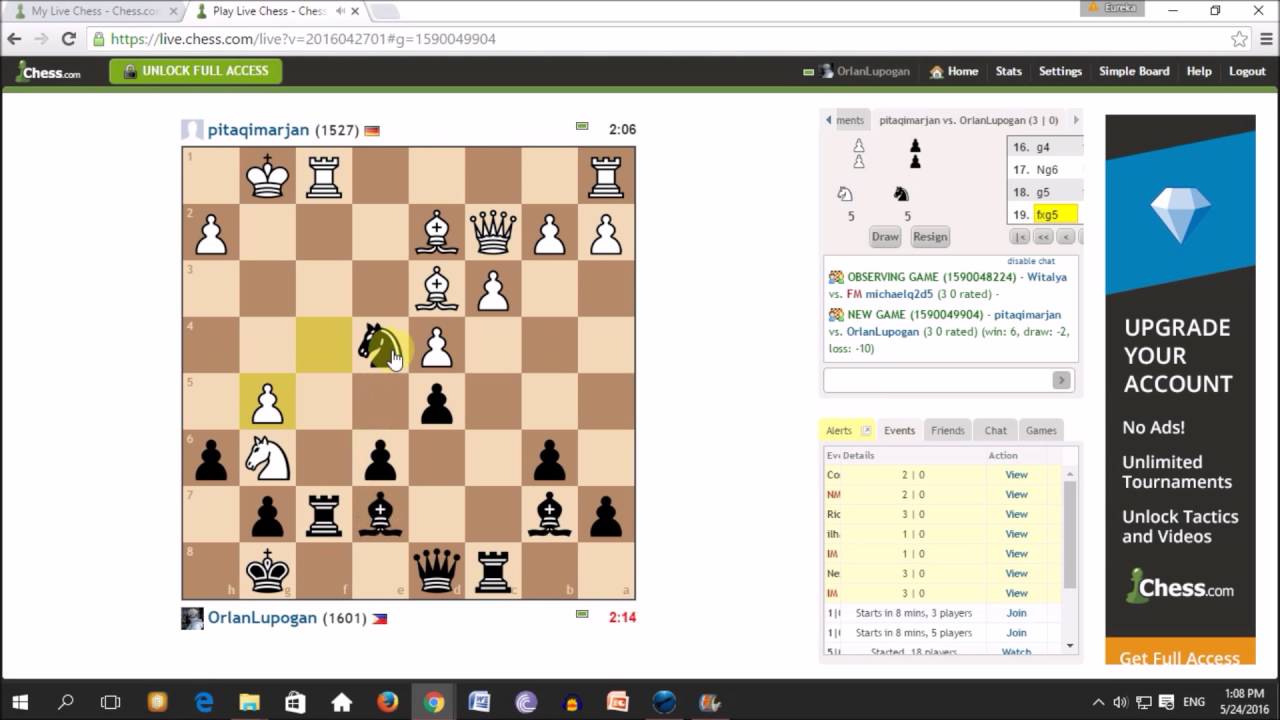Pop out the Alerts tab icon
Image resolution: width=1280 pixels, height=720 pixels.
(x=866, y=431)
